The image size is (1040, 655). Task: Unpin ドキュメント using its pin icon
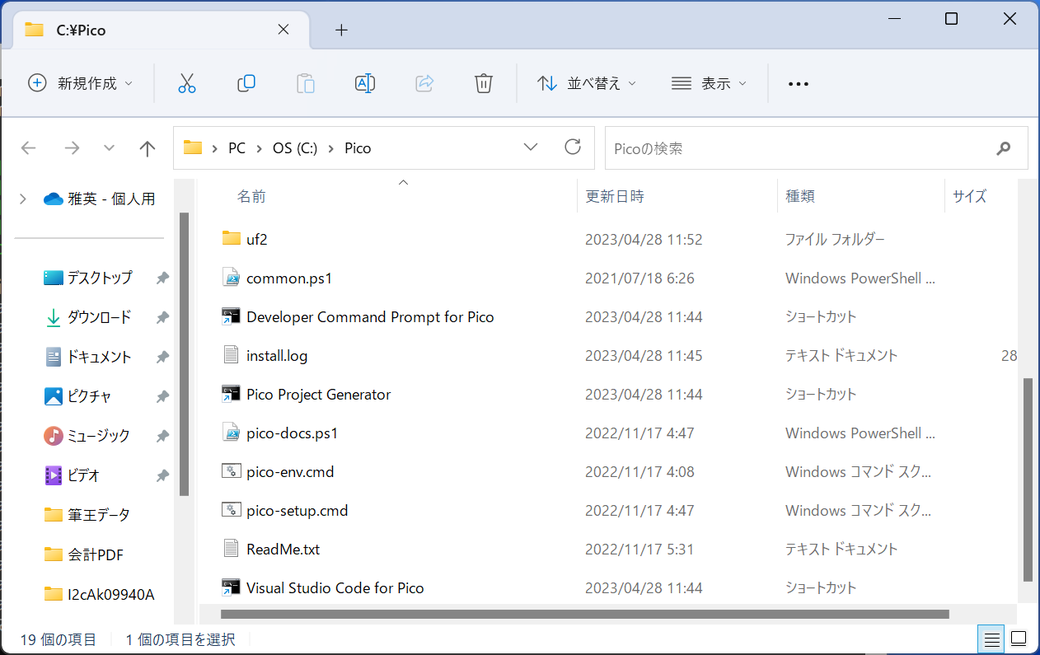(x=162, y=357)
